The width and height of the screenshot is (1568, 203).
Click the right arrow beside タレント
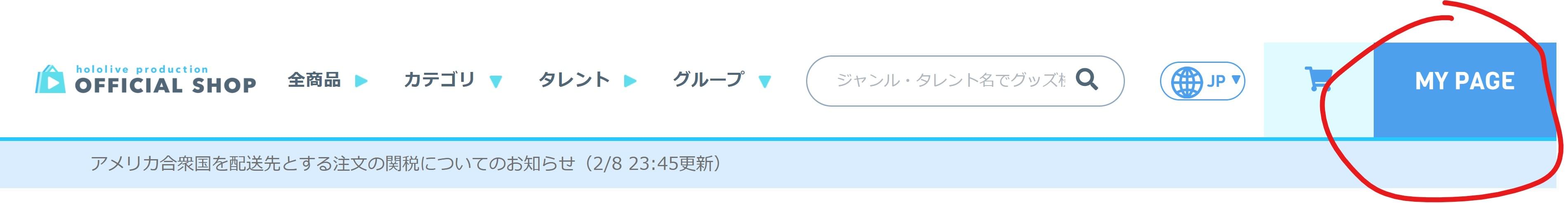631,81
